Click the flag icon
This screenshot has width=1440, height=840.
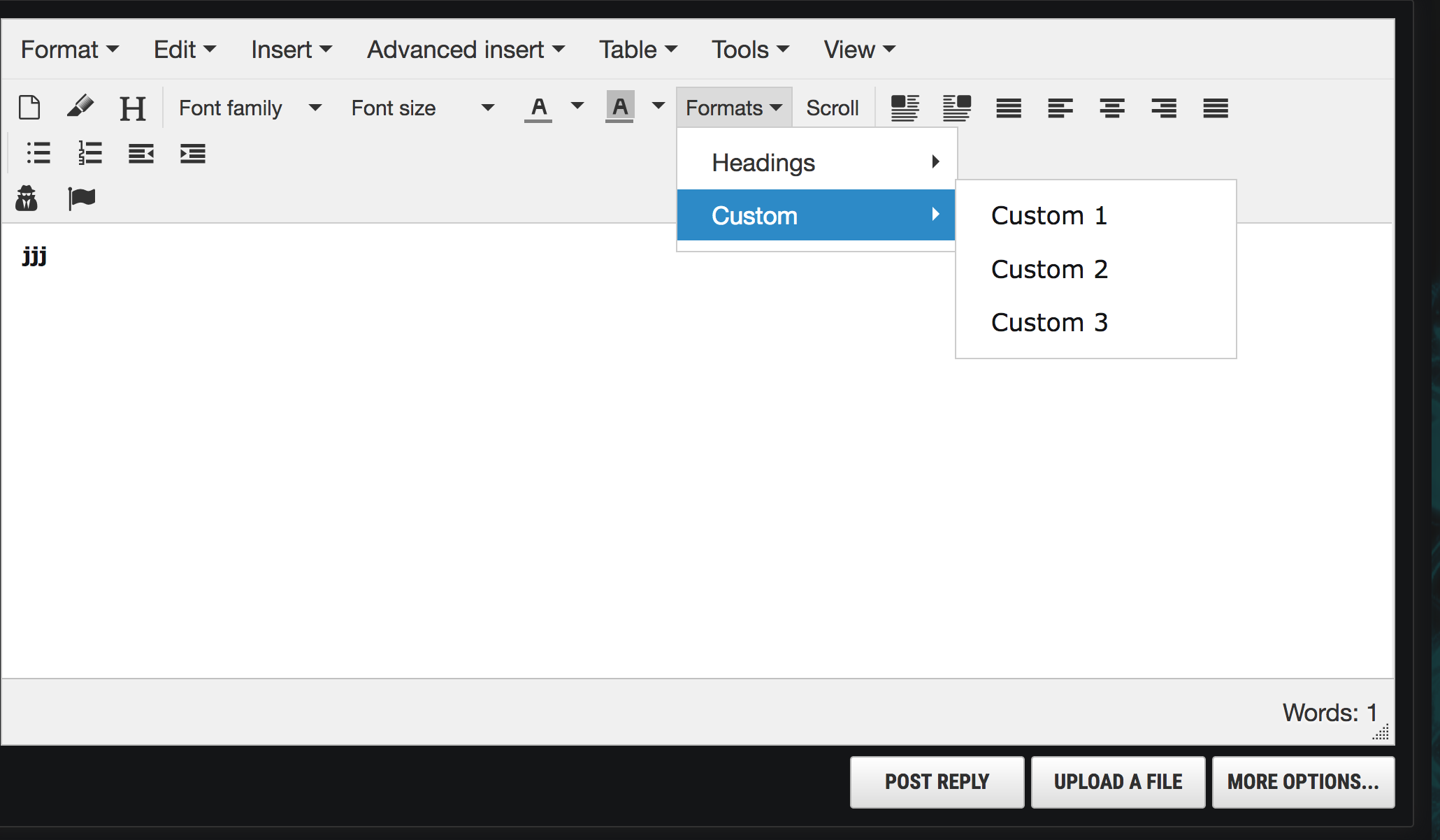click(x=81, y=198)
